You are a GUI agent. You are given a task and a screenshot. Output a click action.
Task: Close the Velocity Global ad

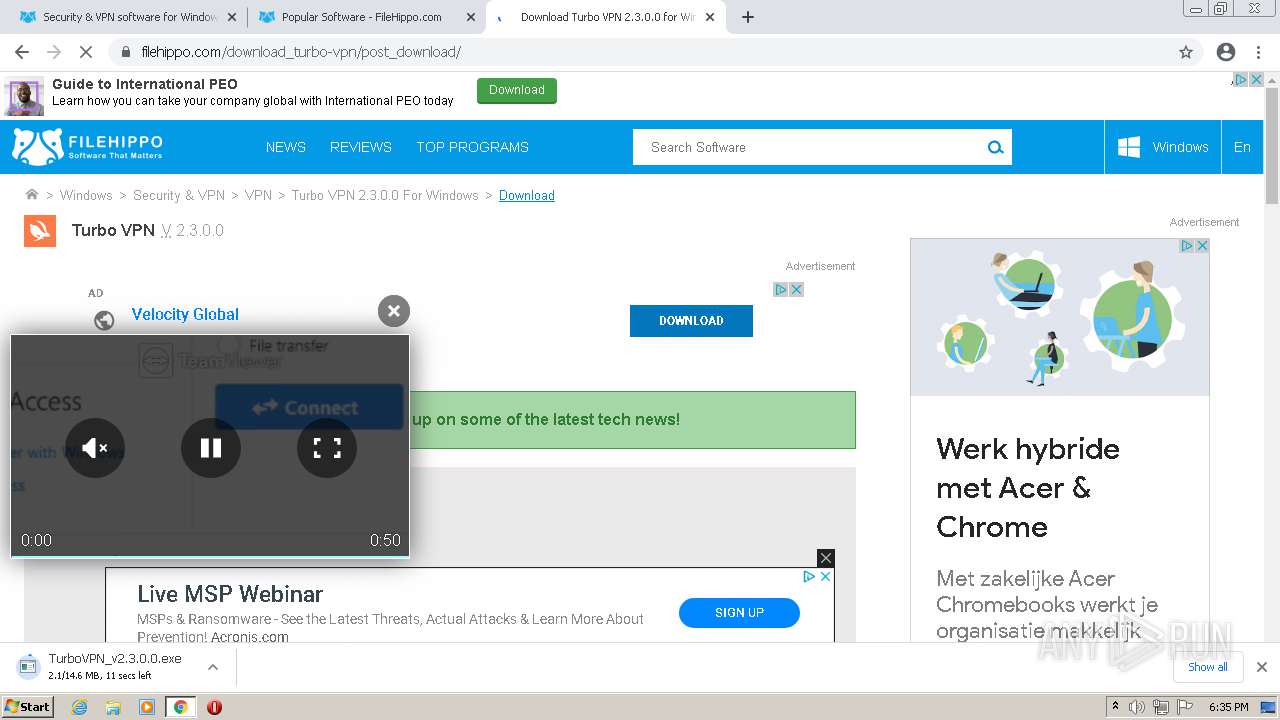[797, 289]
